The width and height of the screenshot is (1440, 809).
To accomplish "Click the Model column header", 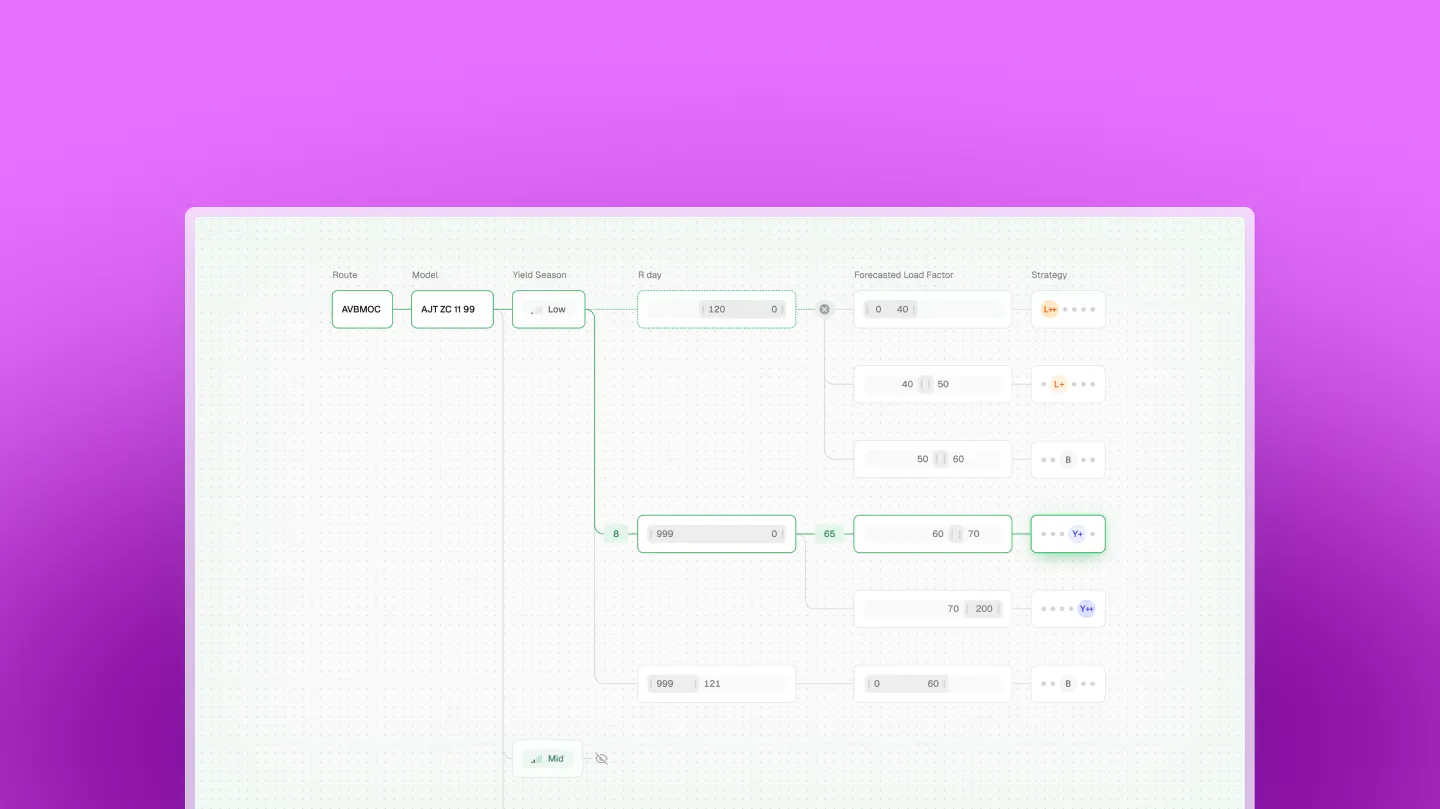I will (425, 275).
